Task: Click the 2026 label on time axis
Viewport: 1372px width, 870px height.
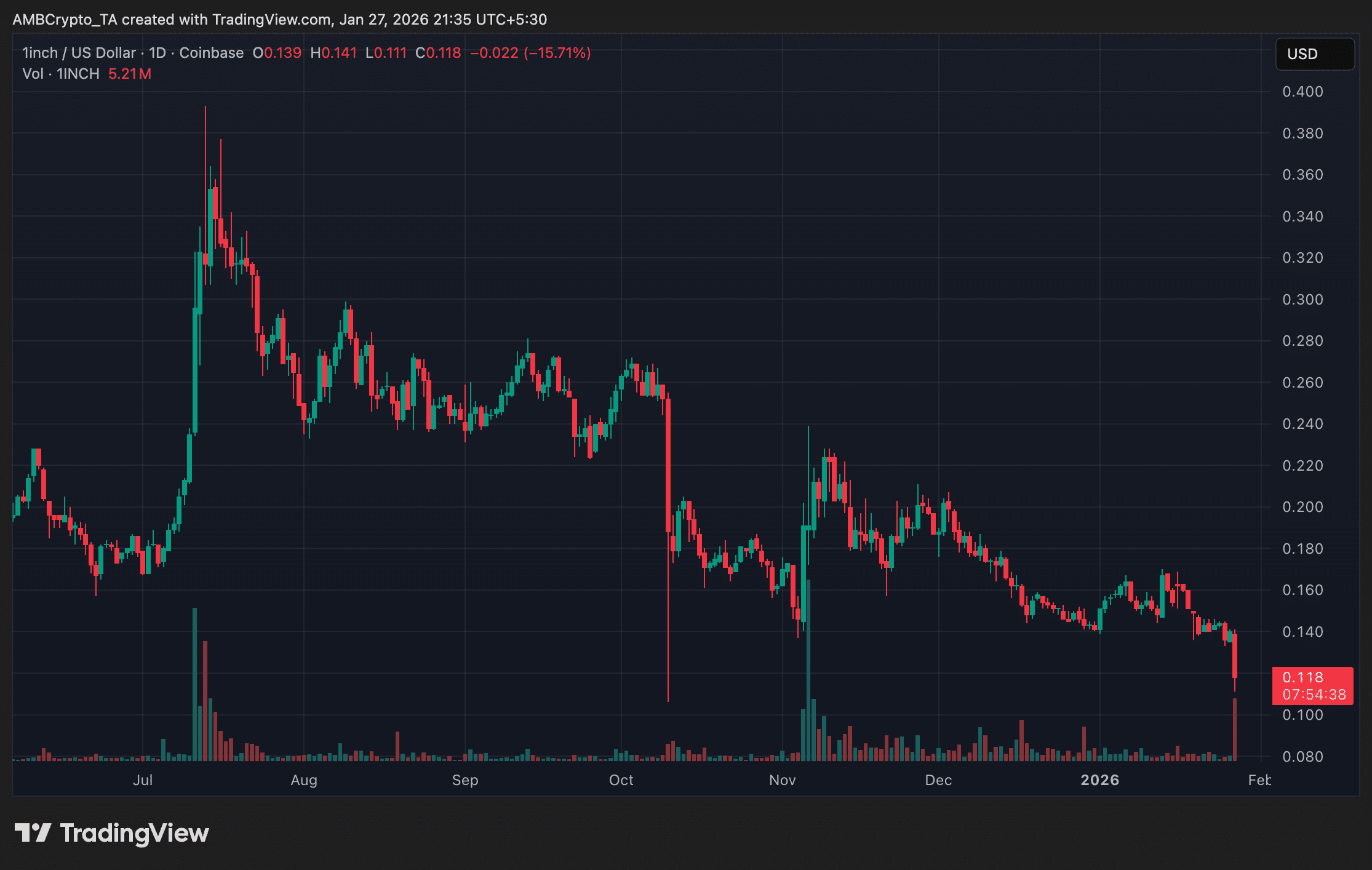Action: click(1099, 780)
